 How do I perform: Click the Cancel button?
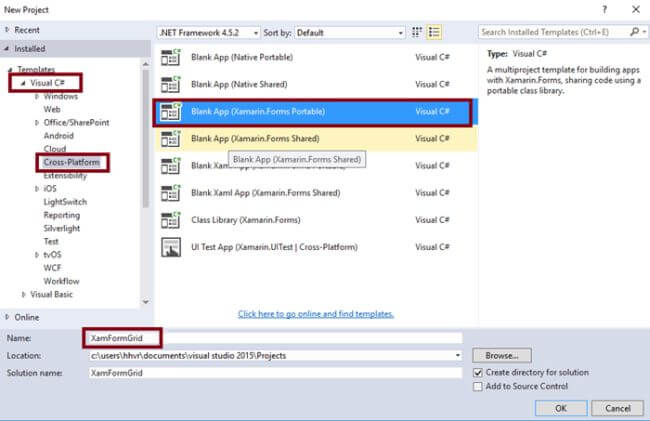click(618, 408)
